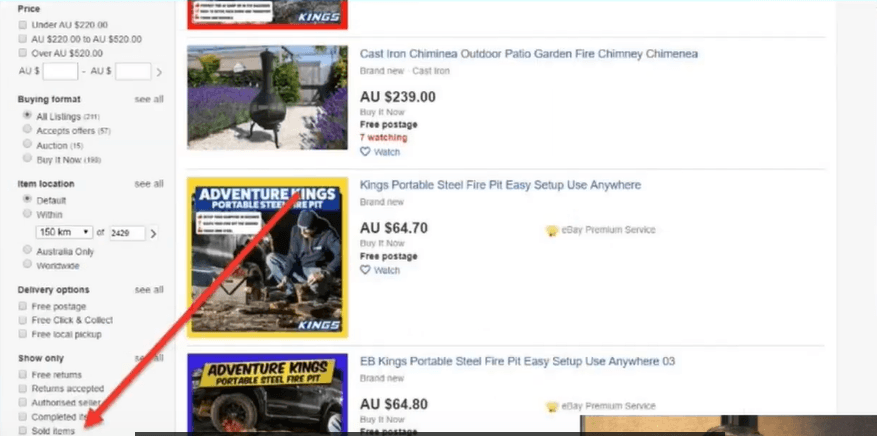Image resolution: width=877 pixels, height=436 pixels.
Task: Tick the Sold items checkbox
Action: pyautogui.click(x=22, y=430)
